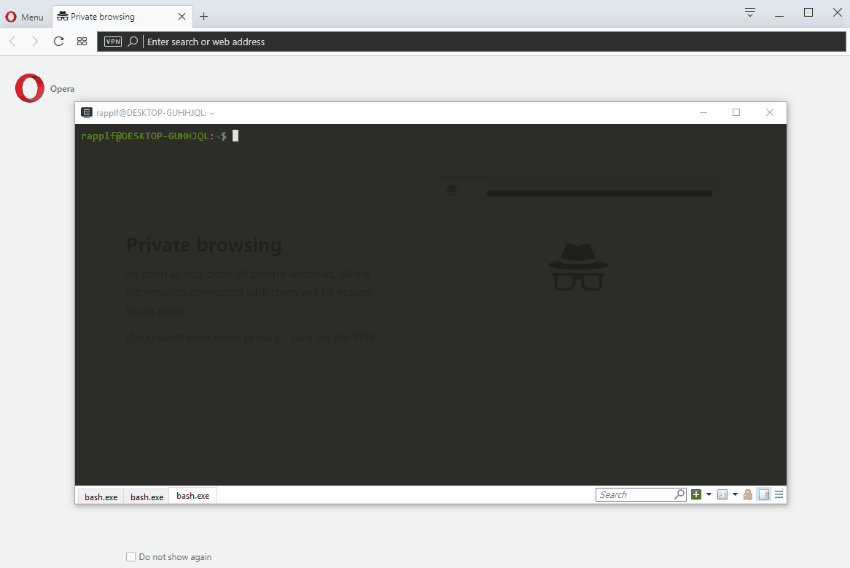Go back with the browser back arrow
The image size is (850, 568).
pos(13,41)
